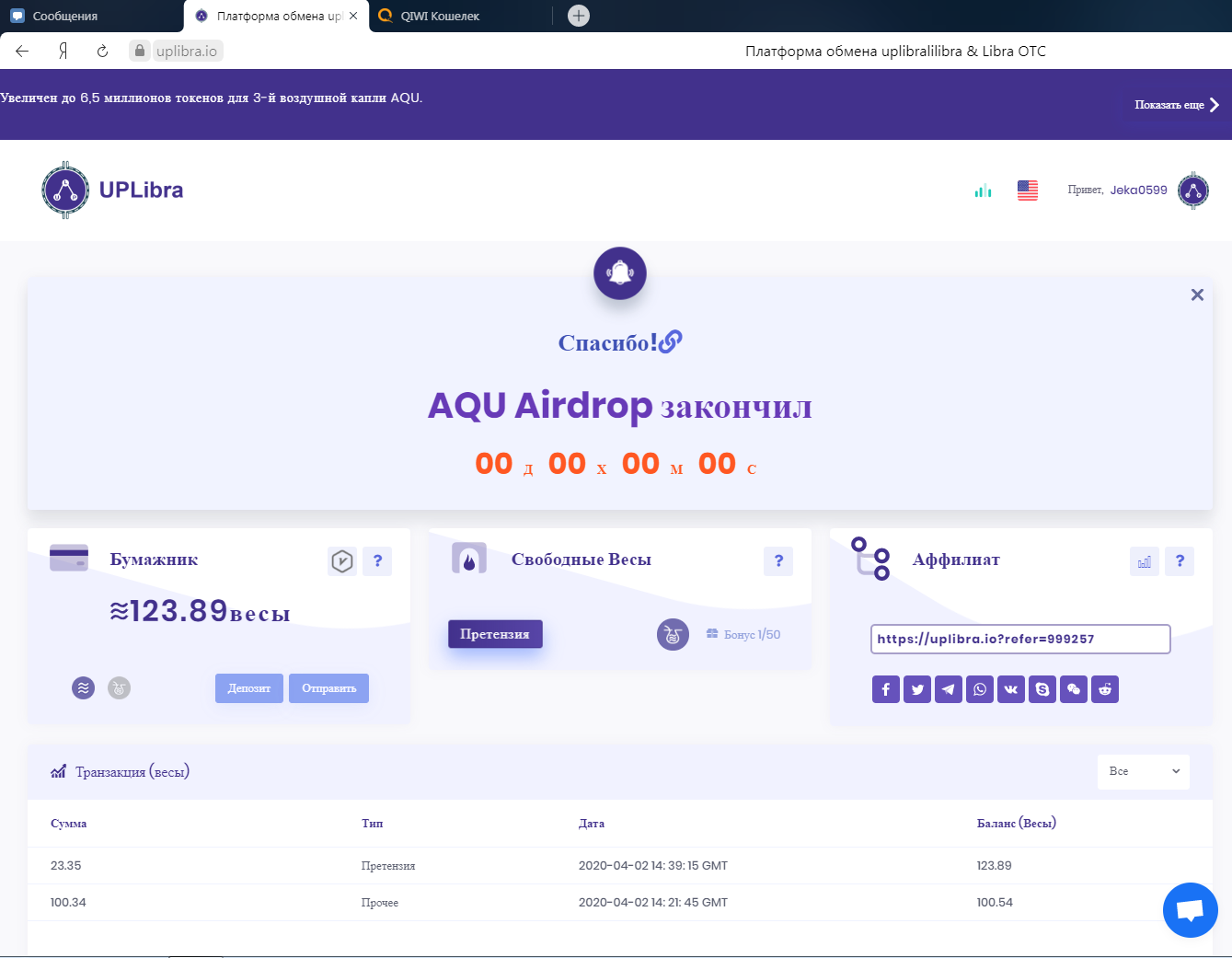
Task: Switch to the QIWI Кошелек tab
Action: (x=440, y=16)
